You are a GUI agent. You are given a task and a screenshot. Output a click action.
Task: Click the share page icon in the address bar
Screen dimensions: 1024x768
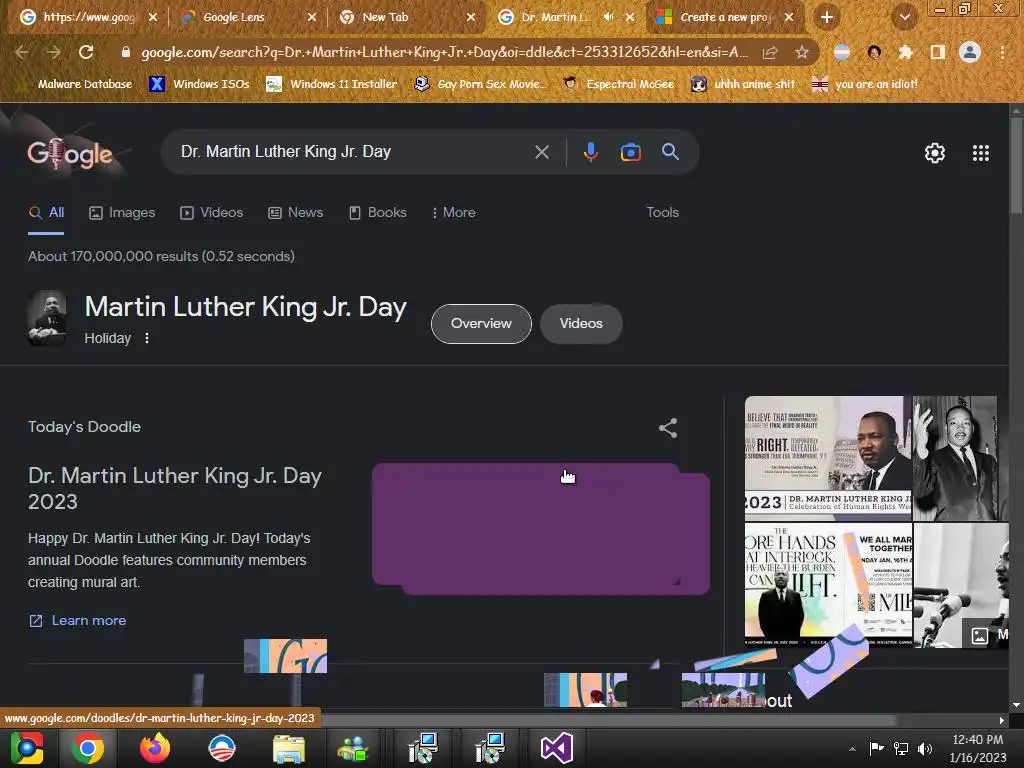tap(770, 52)
